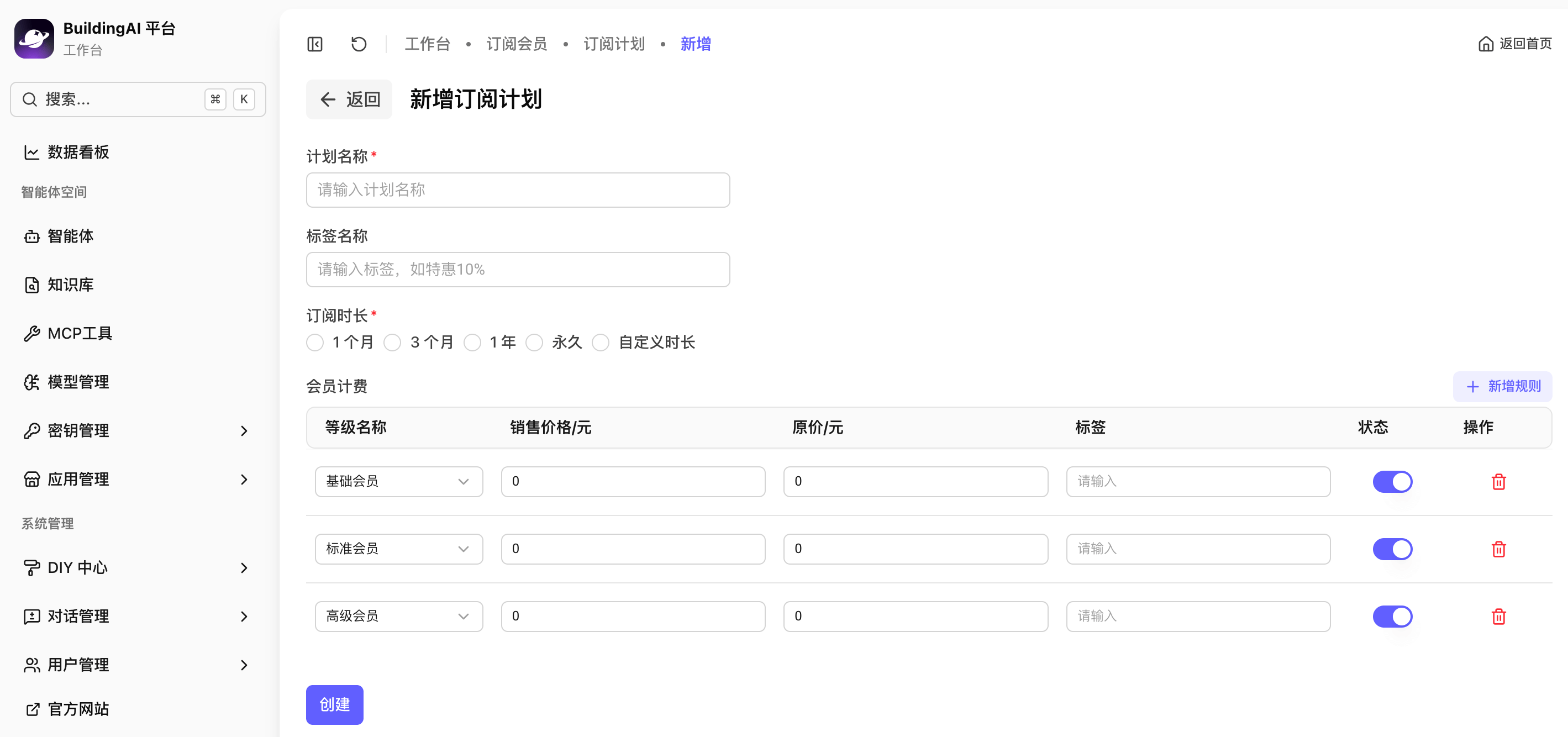Viewport: 1568px width, 737px height.
Task: Open the 高级会员 level dropdown
Action: 399,616
